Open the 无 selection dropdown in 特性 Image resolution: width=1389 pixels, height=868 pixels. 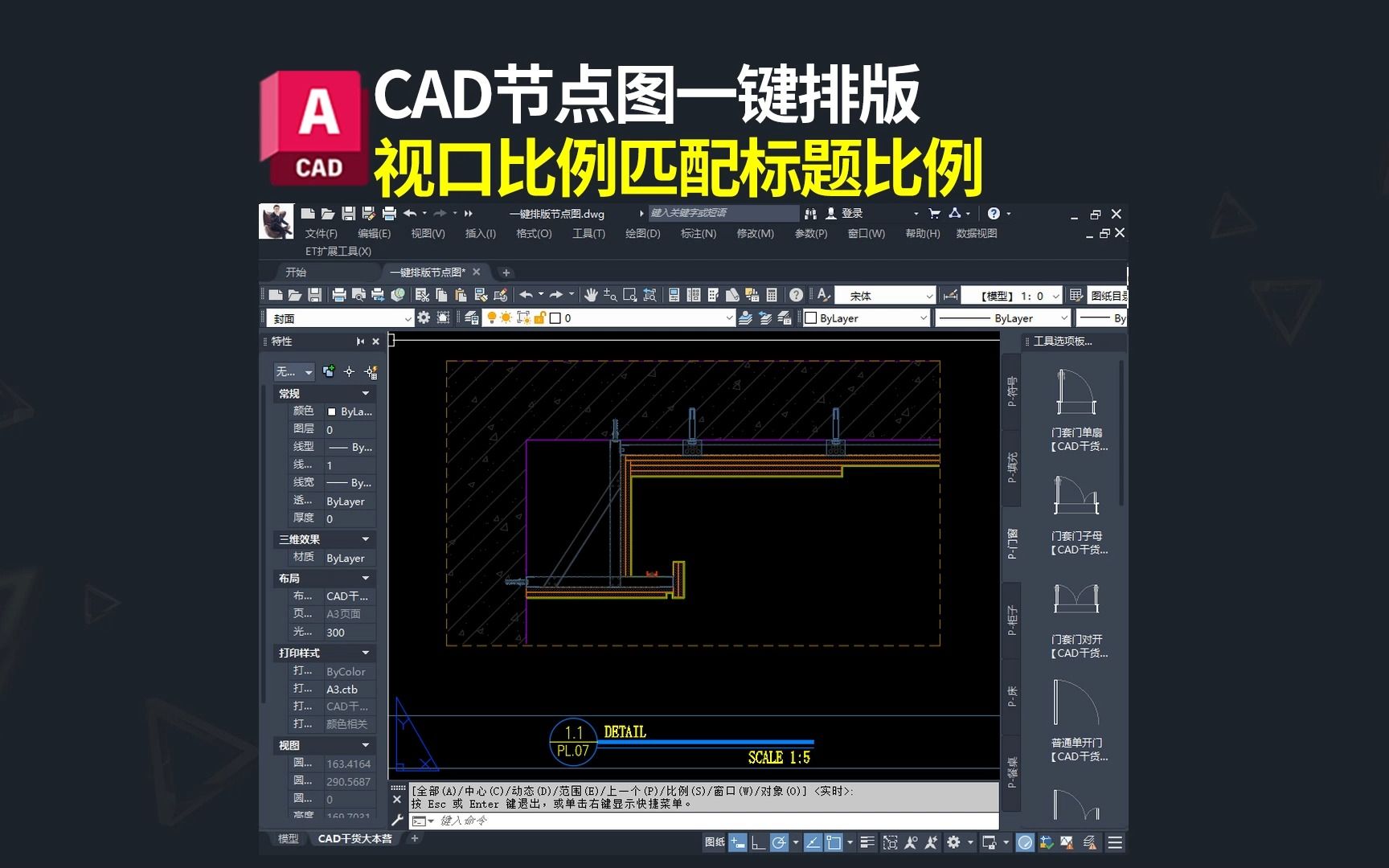293,371
